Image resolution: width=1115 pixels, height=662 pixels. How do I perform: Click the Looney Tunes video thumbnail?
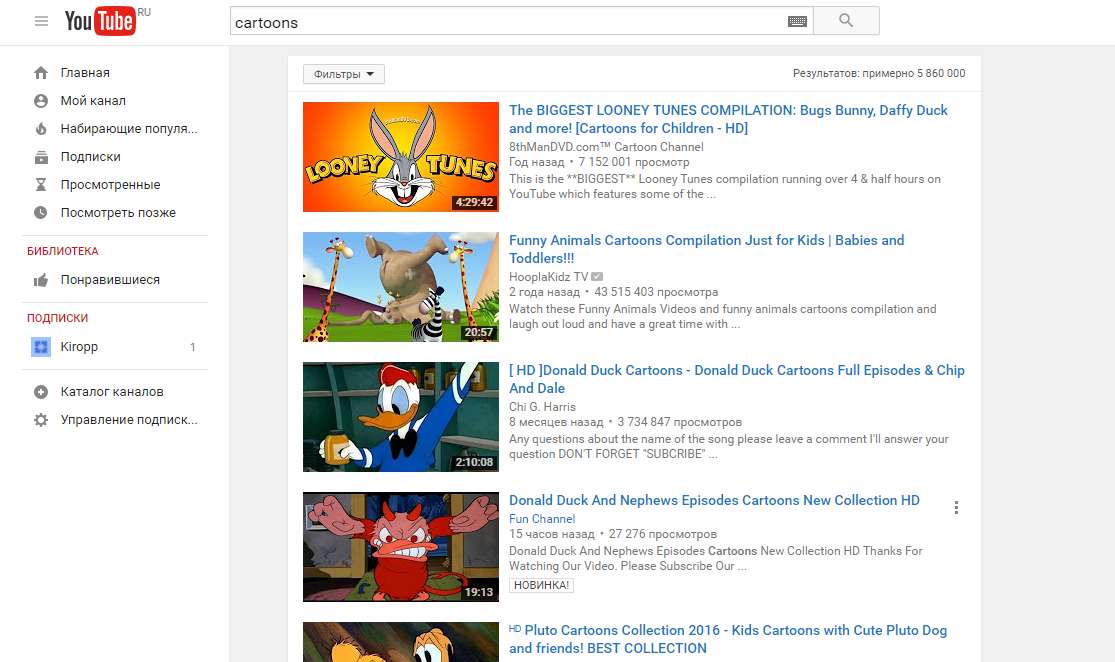coord(400,157)
